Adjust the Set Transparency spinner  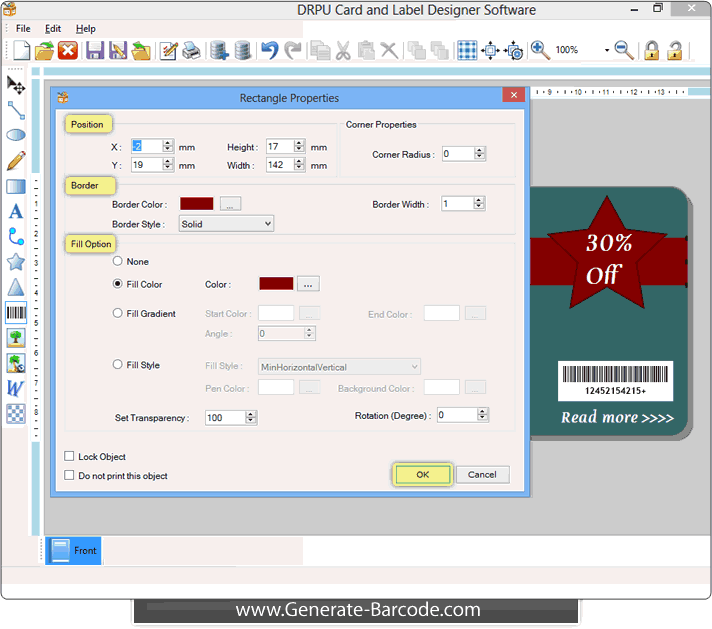point(251,417)
